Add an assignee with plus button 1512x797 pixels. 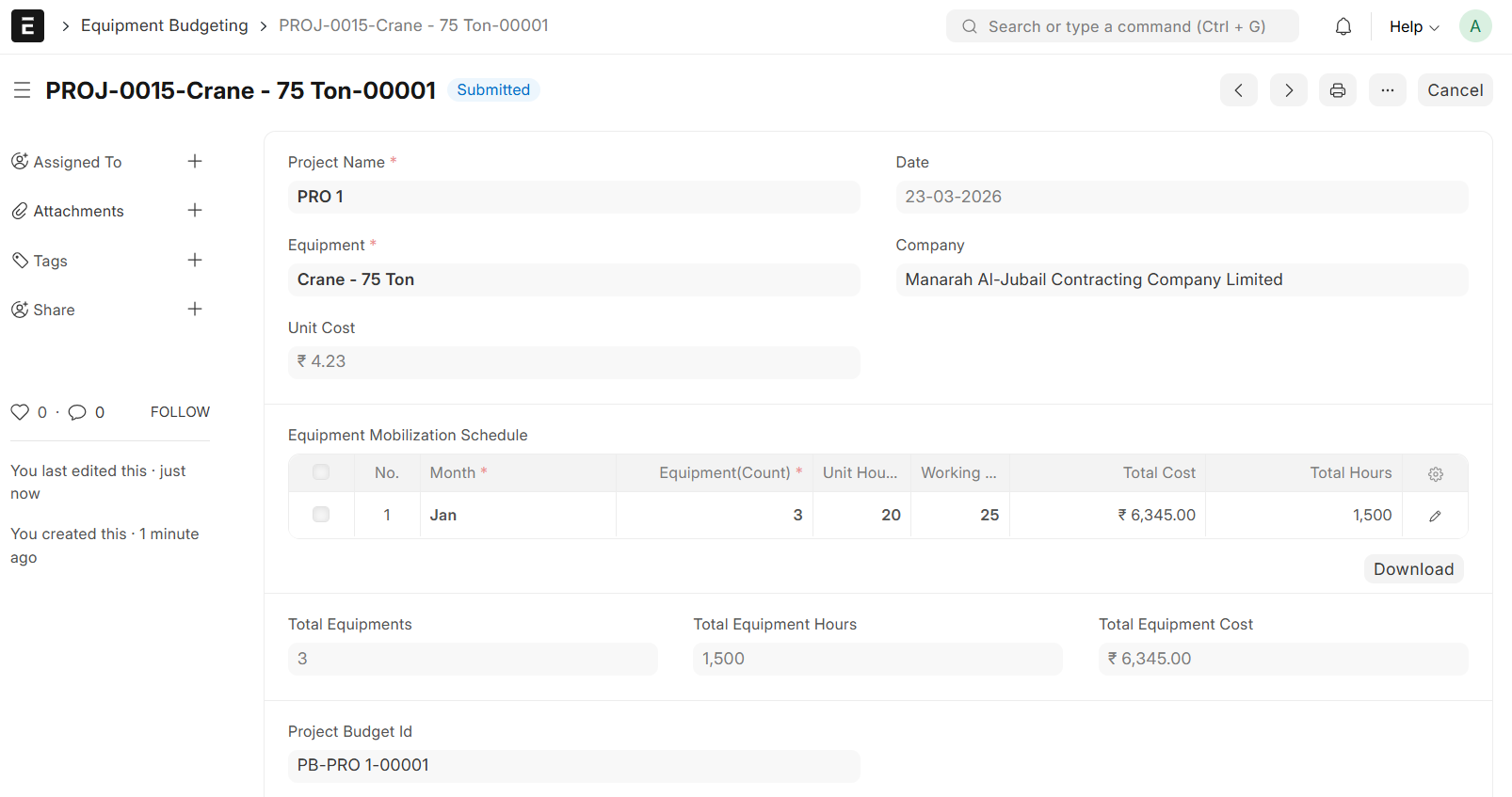195,161
